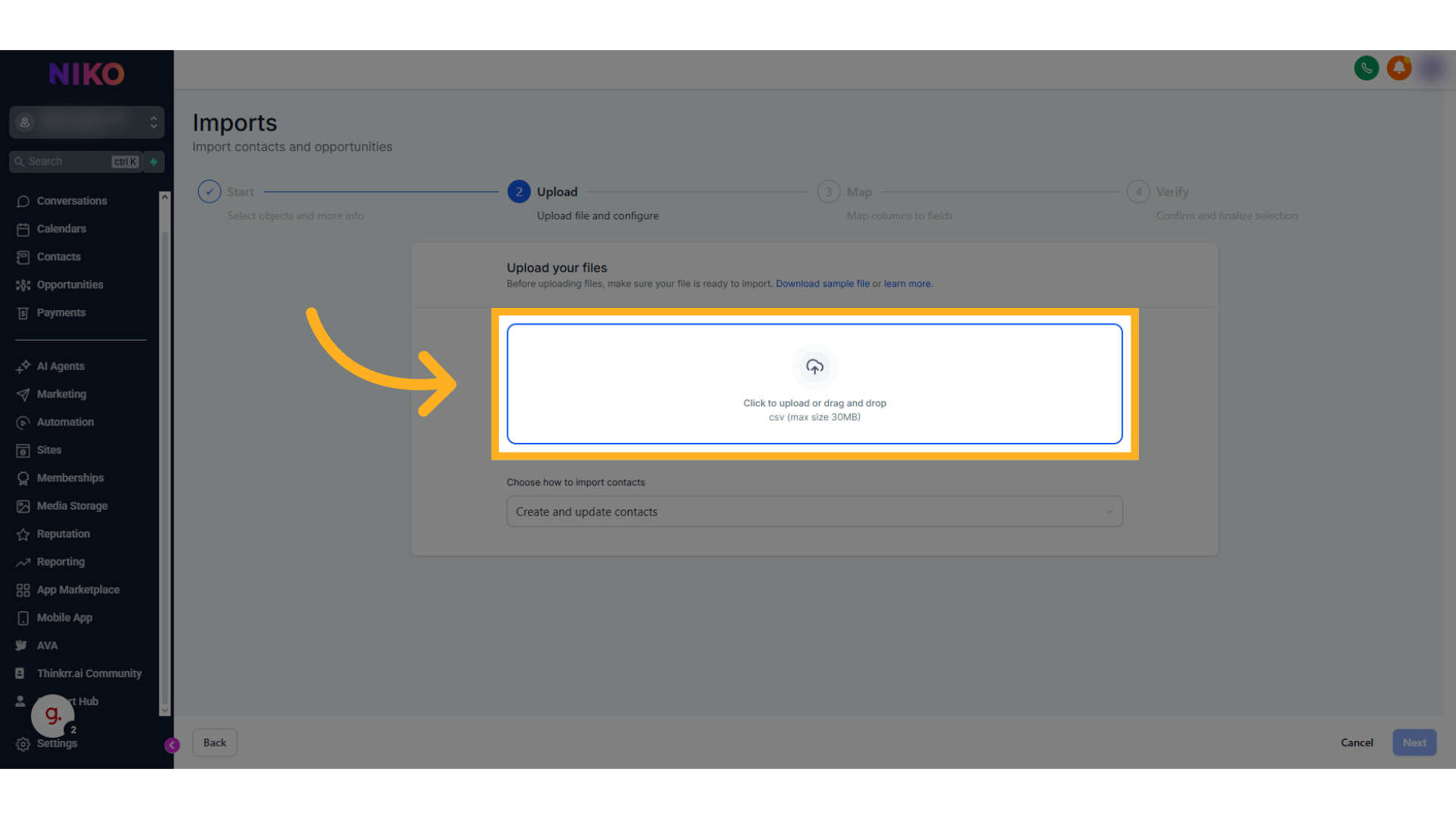Click Download sample file link

tap(822, 284)
